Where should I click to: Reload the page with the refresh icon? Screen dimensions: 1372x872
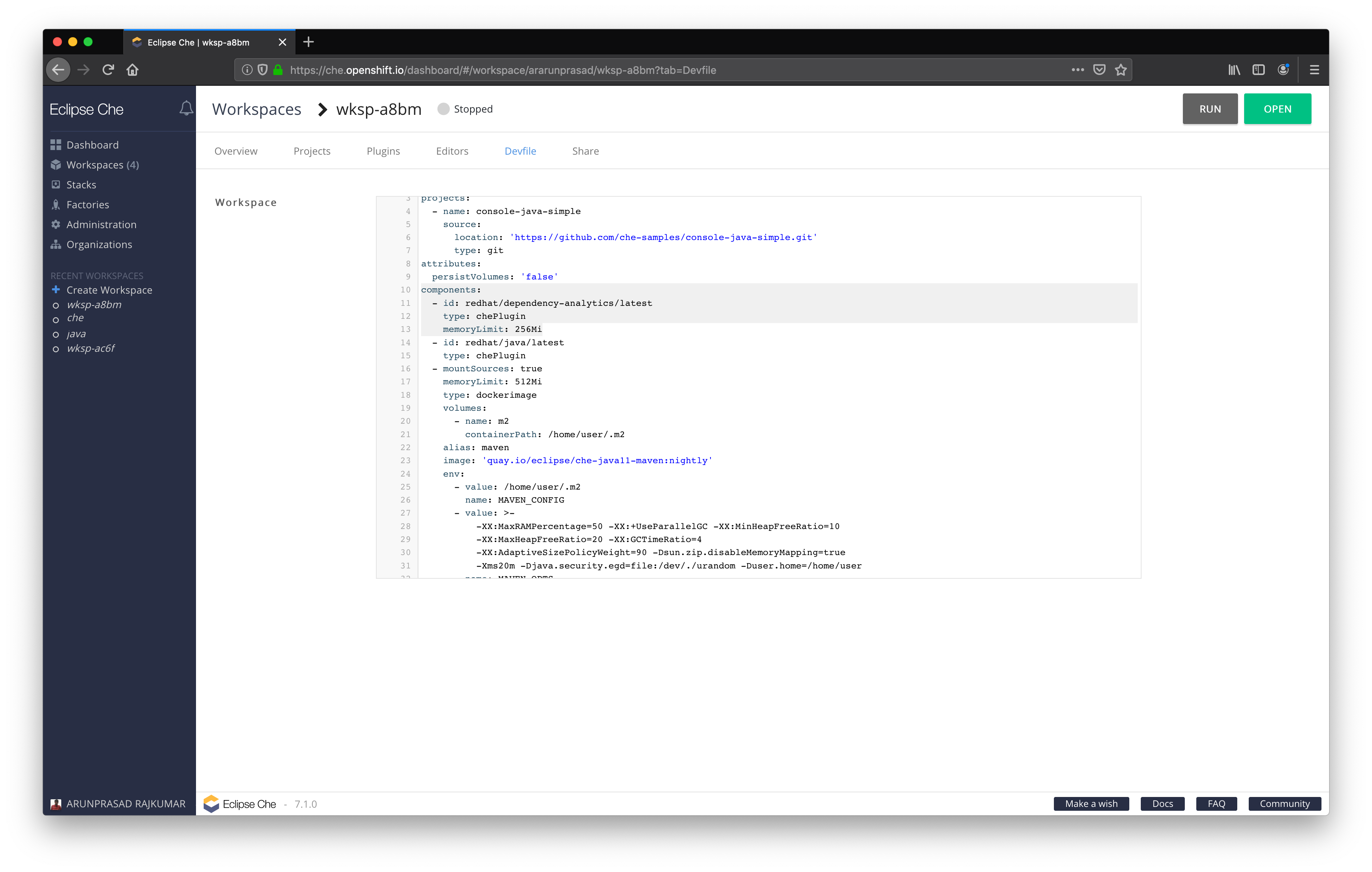point(108,70)
